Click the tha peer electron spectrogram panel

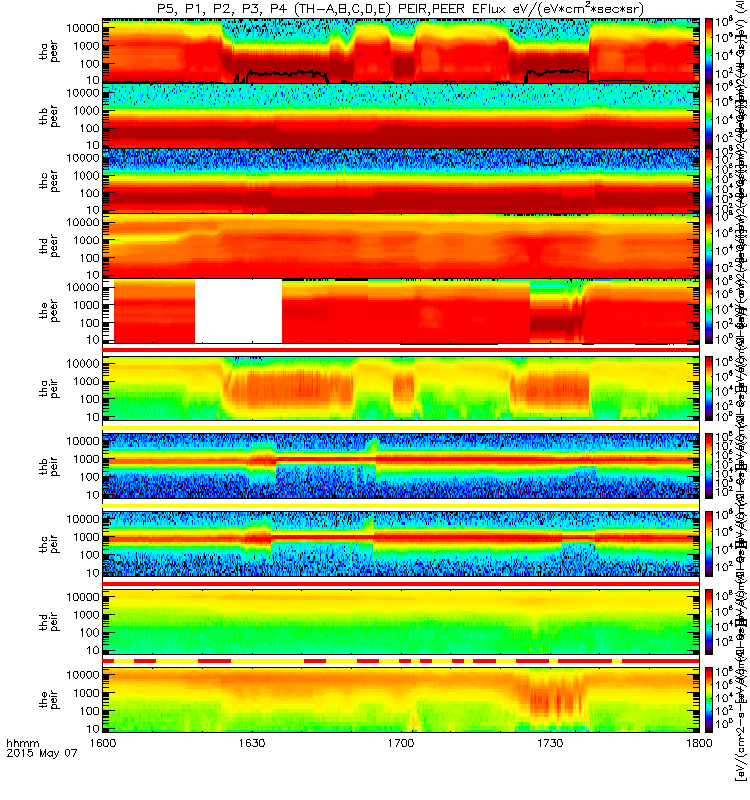pos(401,51)
